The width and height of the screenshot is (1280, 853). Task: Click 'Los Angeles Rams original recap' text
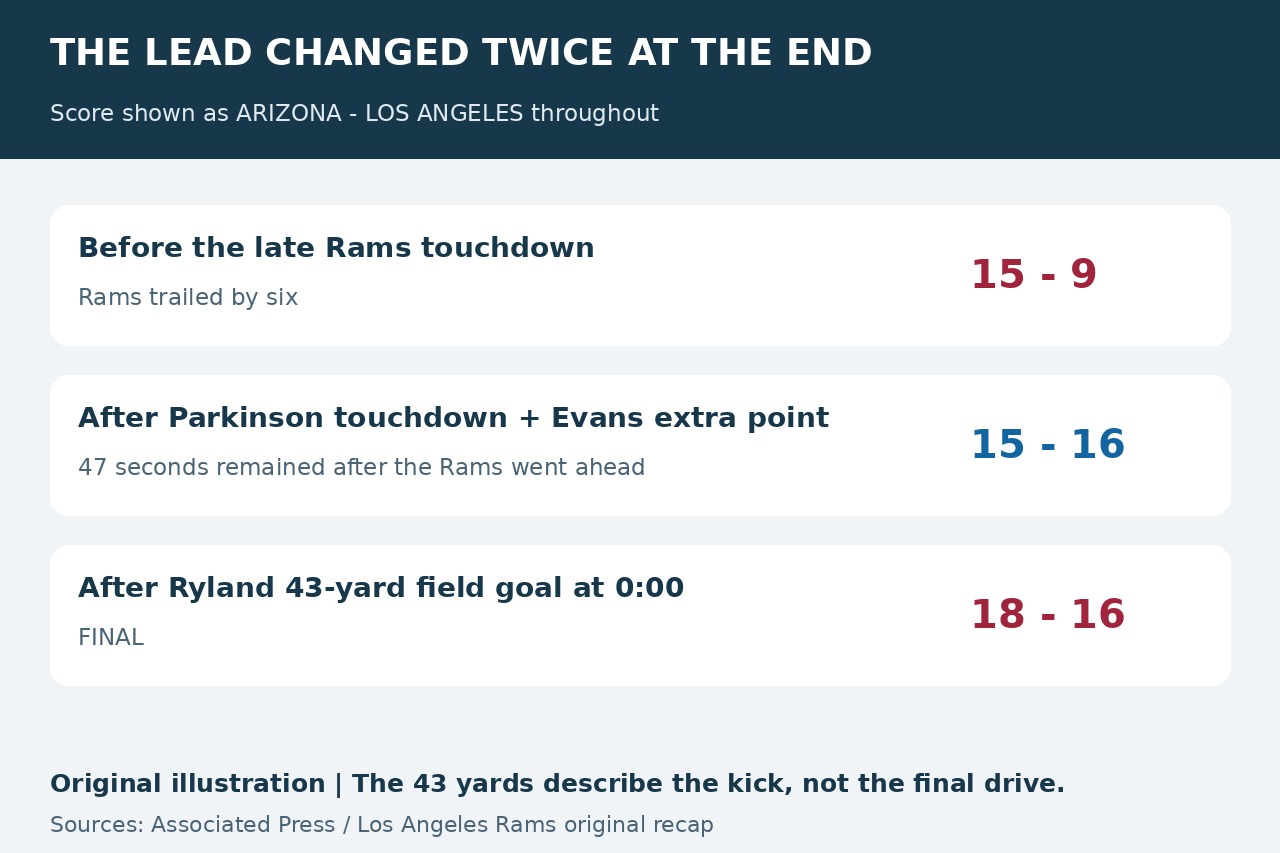535,825
